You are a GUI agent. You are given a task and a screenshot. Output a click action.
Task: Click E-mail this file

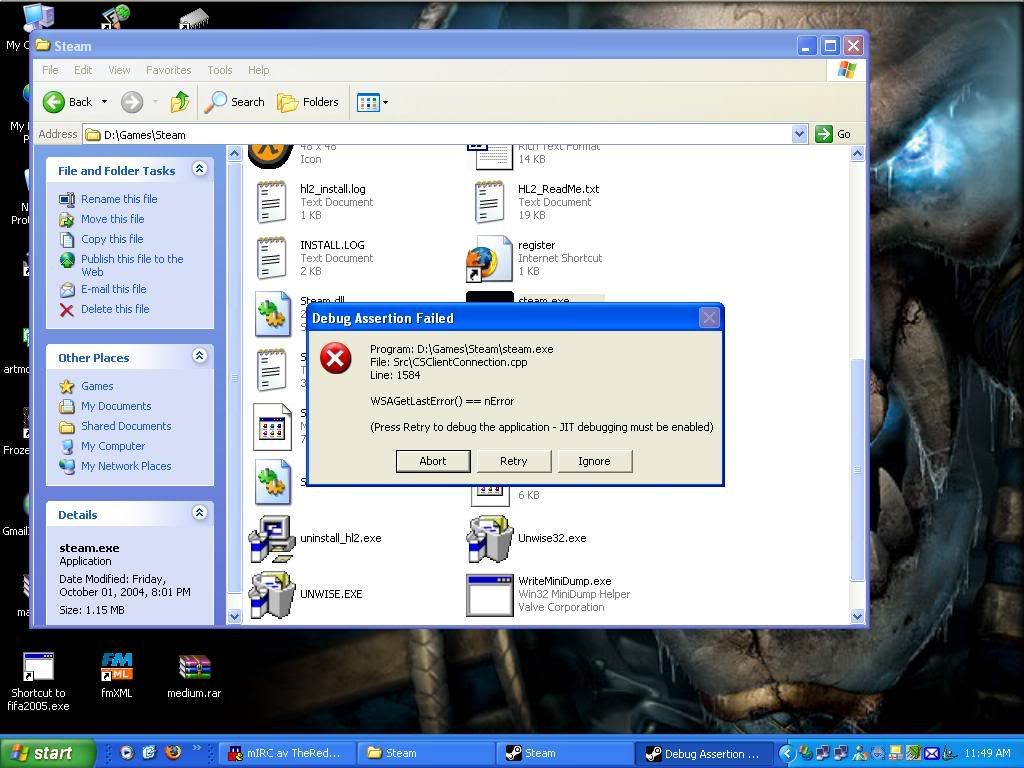click(114, 289)
